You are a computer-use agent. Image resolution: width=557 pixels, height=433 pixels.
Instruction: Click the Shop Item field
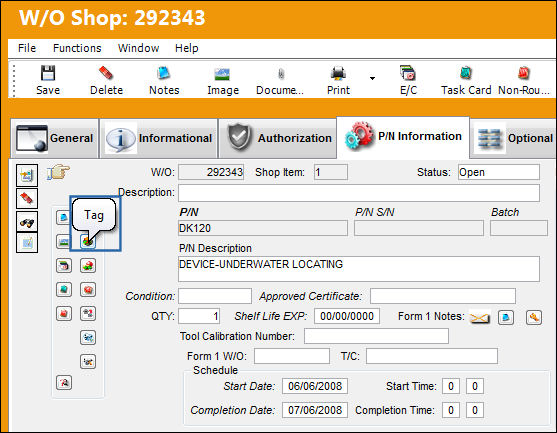pos(331,172)
